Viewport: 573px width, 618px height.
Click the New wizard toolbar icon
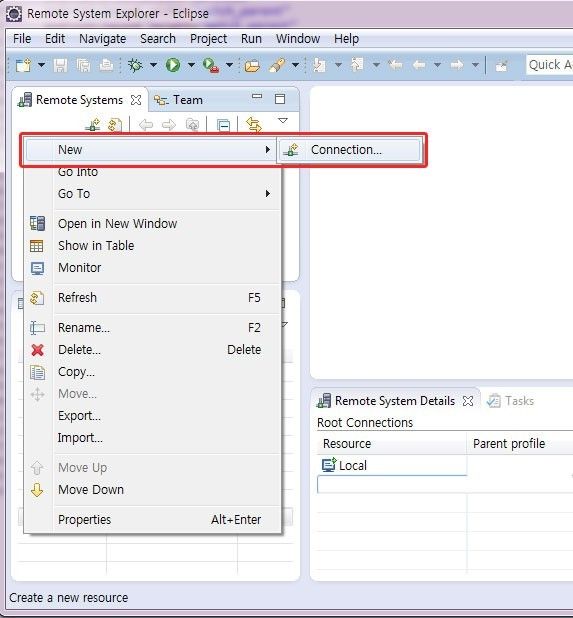point(23,65)
